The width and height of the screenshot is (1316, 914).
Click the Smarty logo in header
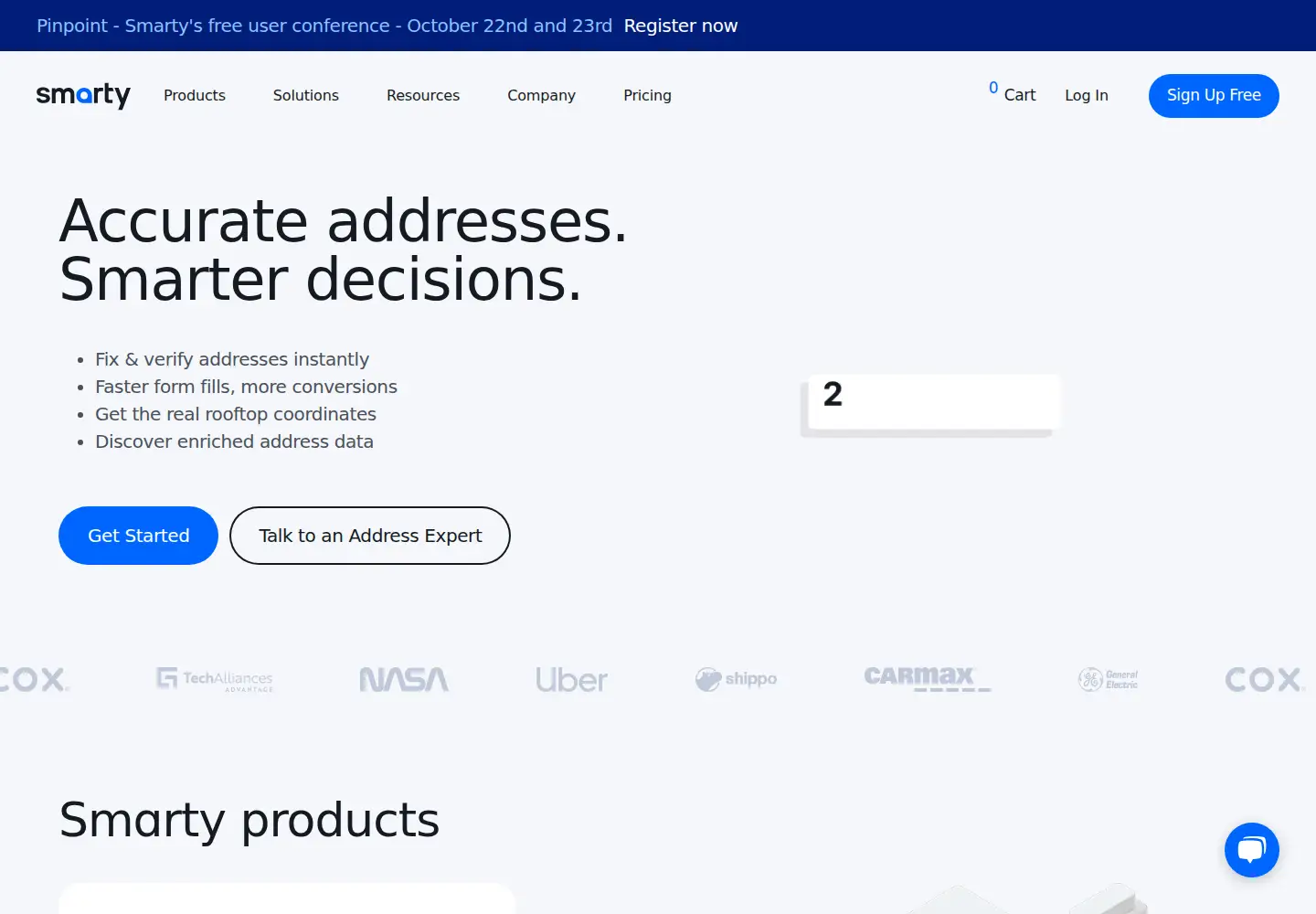point(83,95)
